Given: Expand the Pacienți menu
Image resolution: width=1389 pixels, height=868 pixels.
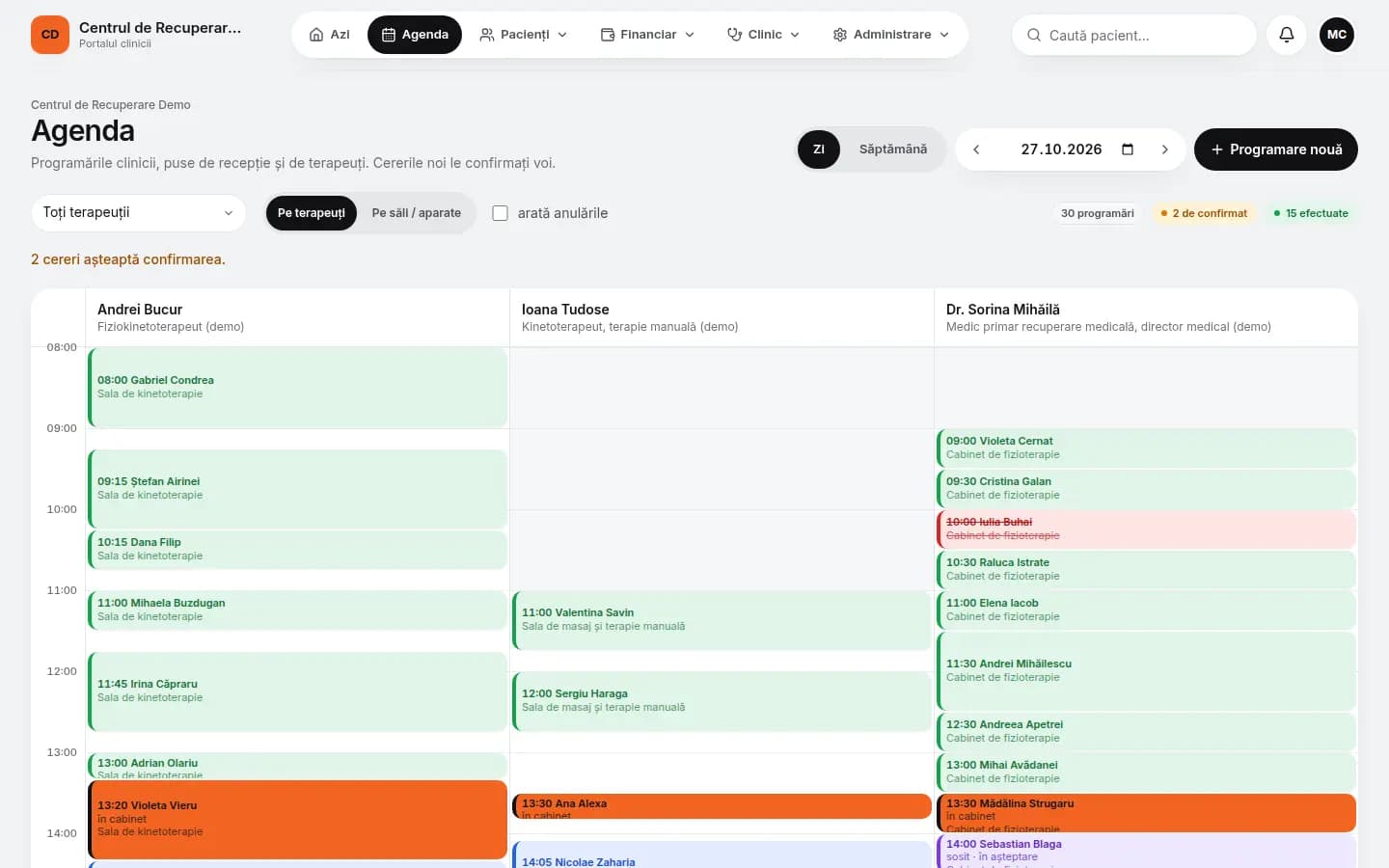Looking at the screenshot, I should click(524, 35).
